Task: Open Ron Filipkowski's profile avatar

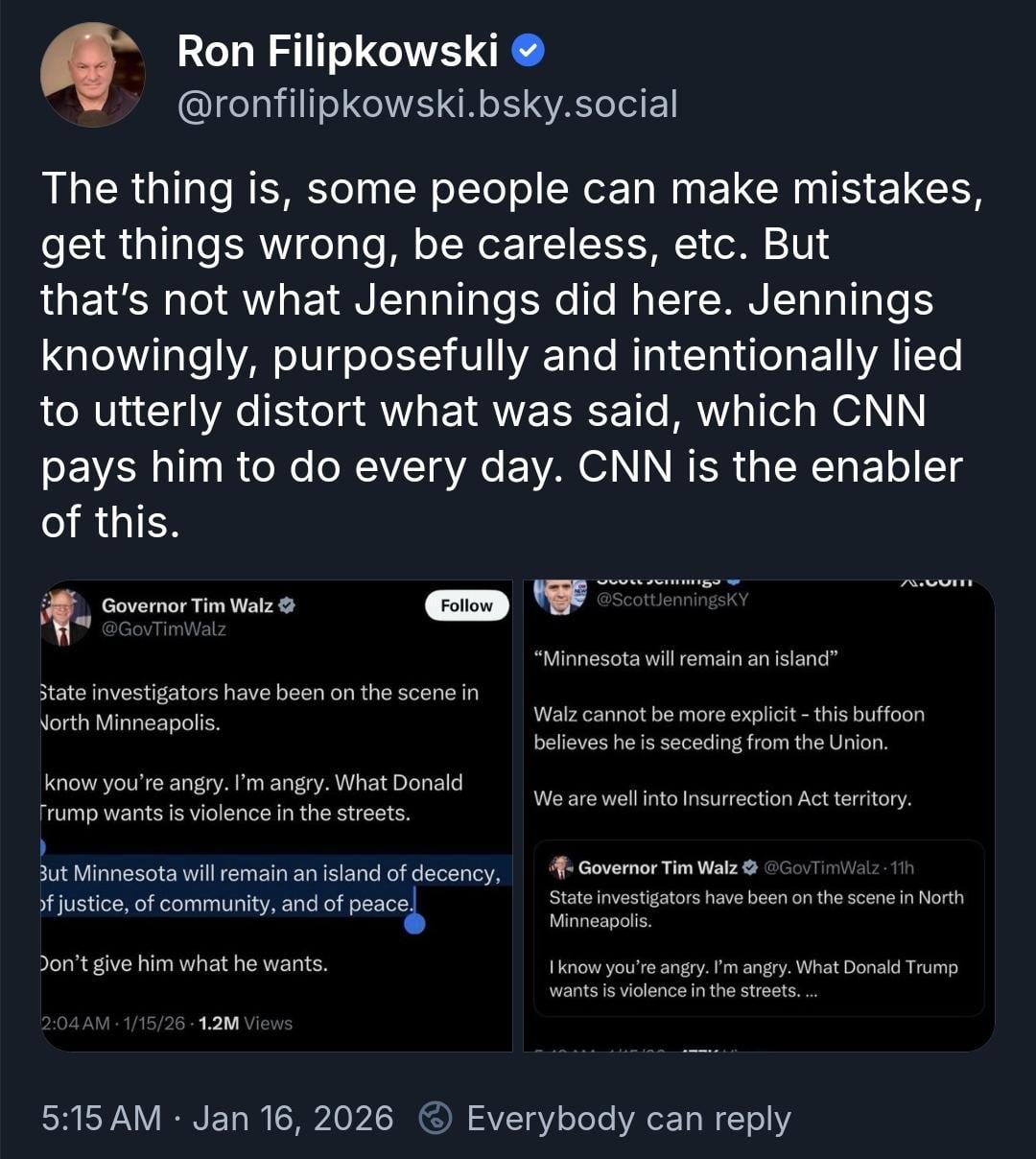Action: coord(93,75)
